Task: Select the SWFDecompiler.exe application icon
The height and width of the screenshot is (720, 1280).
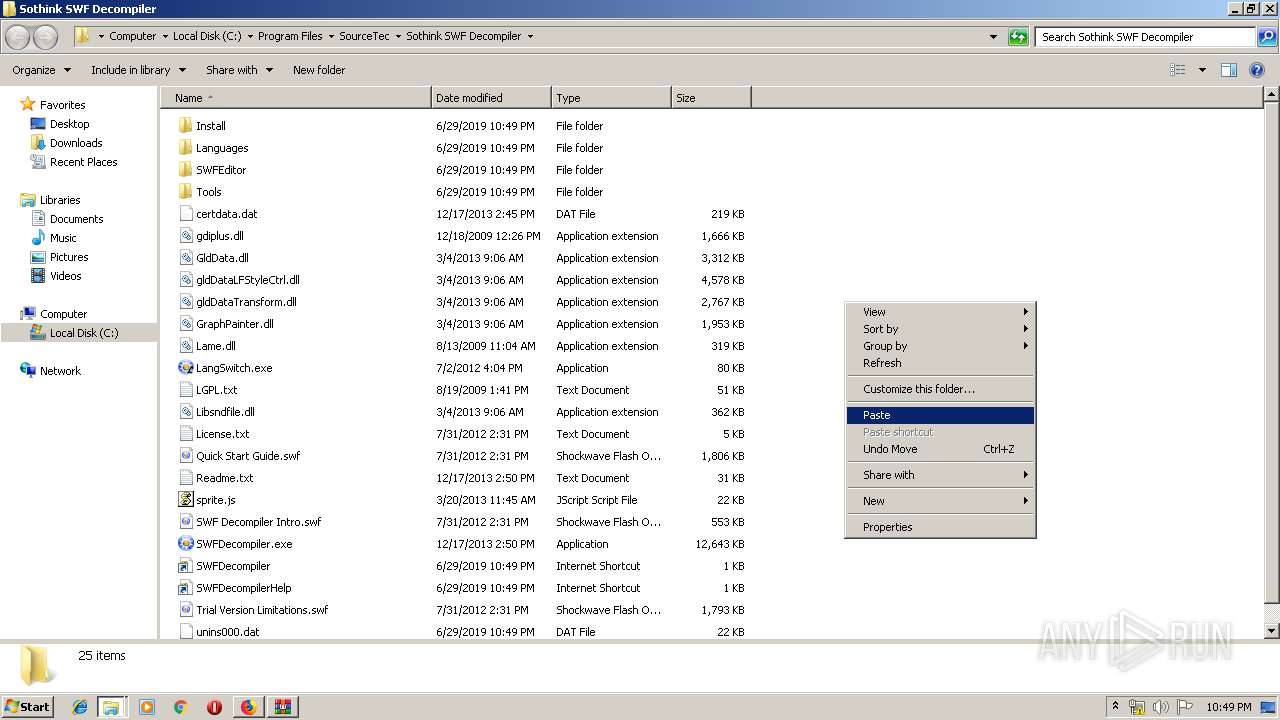Action: point(185,544)
